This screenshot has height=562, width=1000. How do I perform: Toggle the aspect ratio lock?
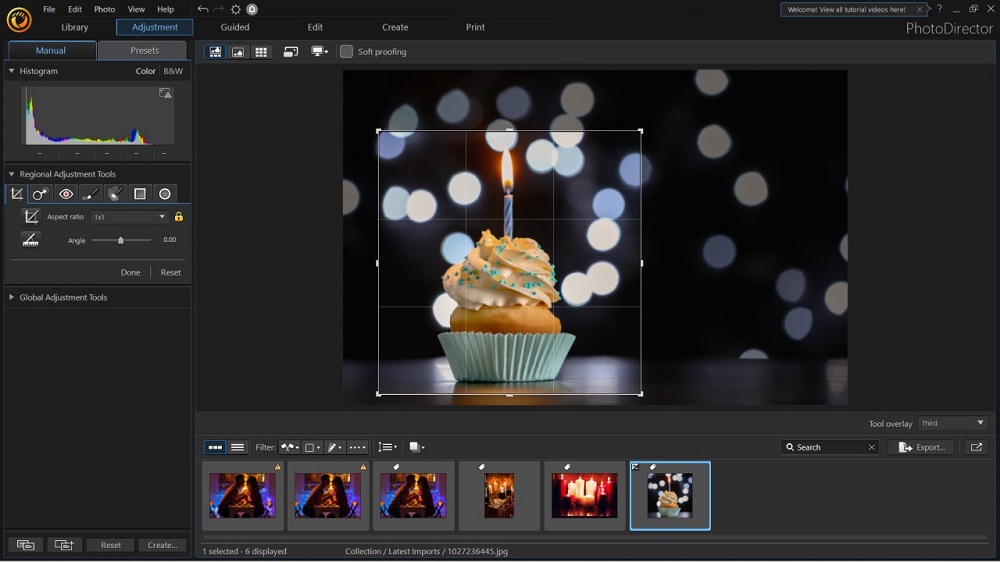coord(179,217)
